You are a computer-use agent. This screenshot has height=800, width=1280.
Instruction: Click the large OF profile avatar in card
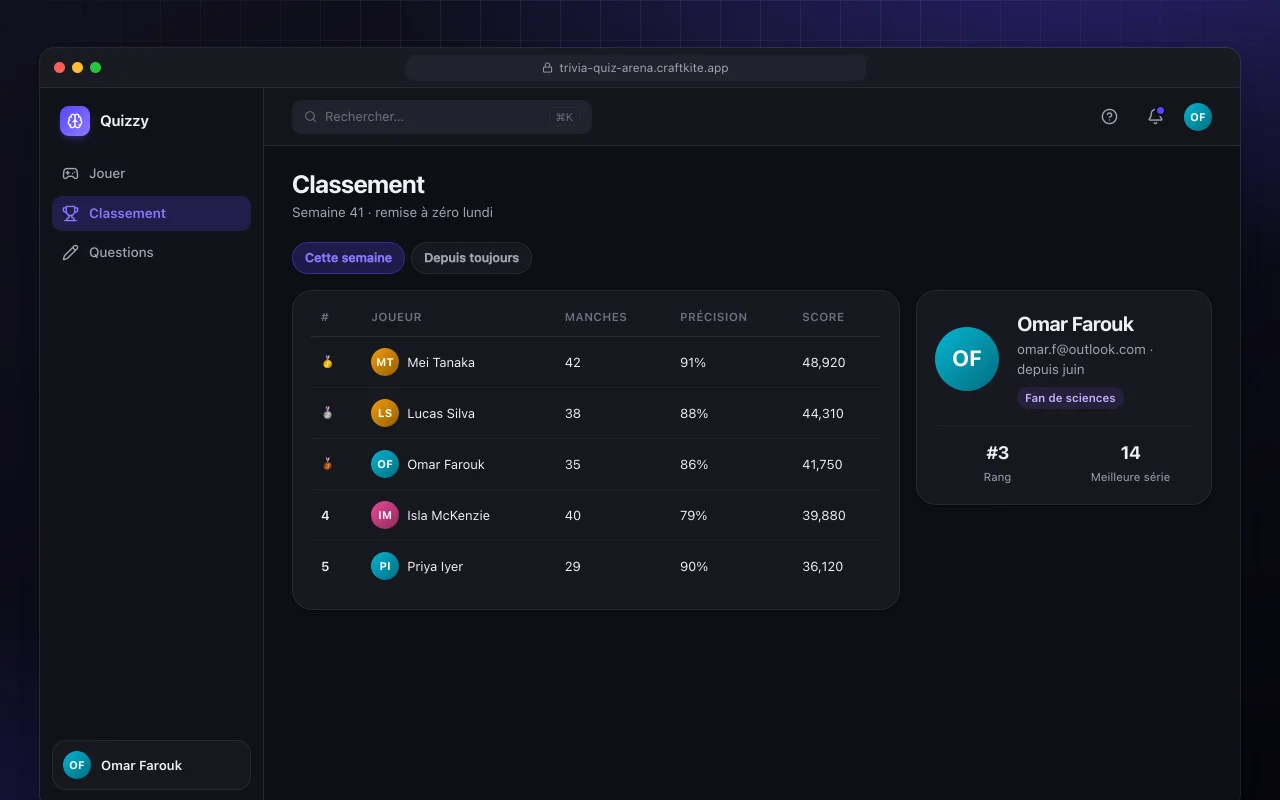[x=967, y=359]
